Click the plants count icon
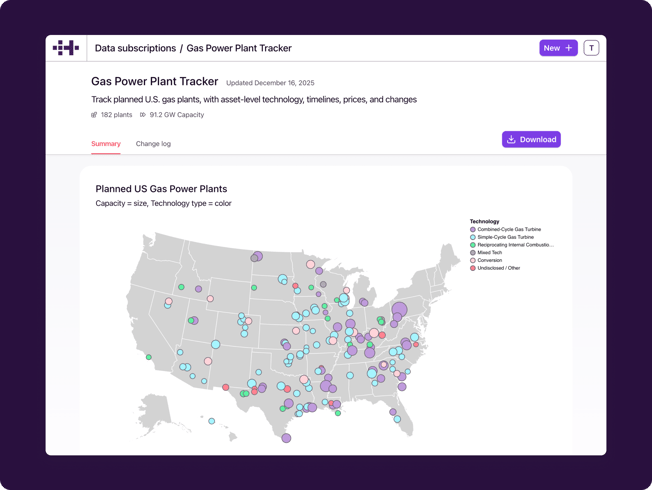Screen dimensions: 652x490 click(x=95, y=115)
